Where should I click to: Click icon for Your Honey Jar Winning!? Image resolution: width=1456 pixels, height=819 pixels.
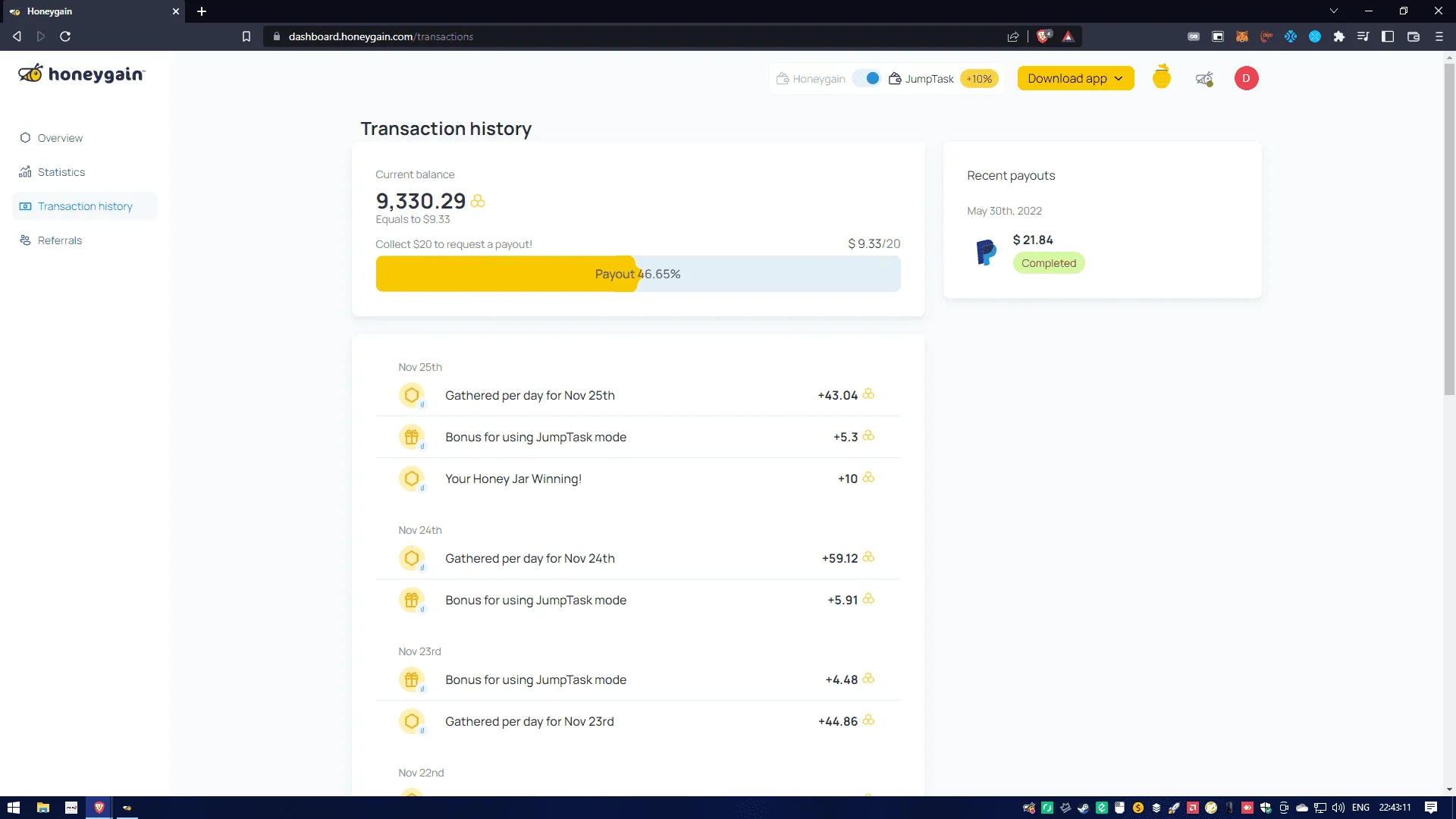tap(412, 479)
